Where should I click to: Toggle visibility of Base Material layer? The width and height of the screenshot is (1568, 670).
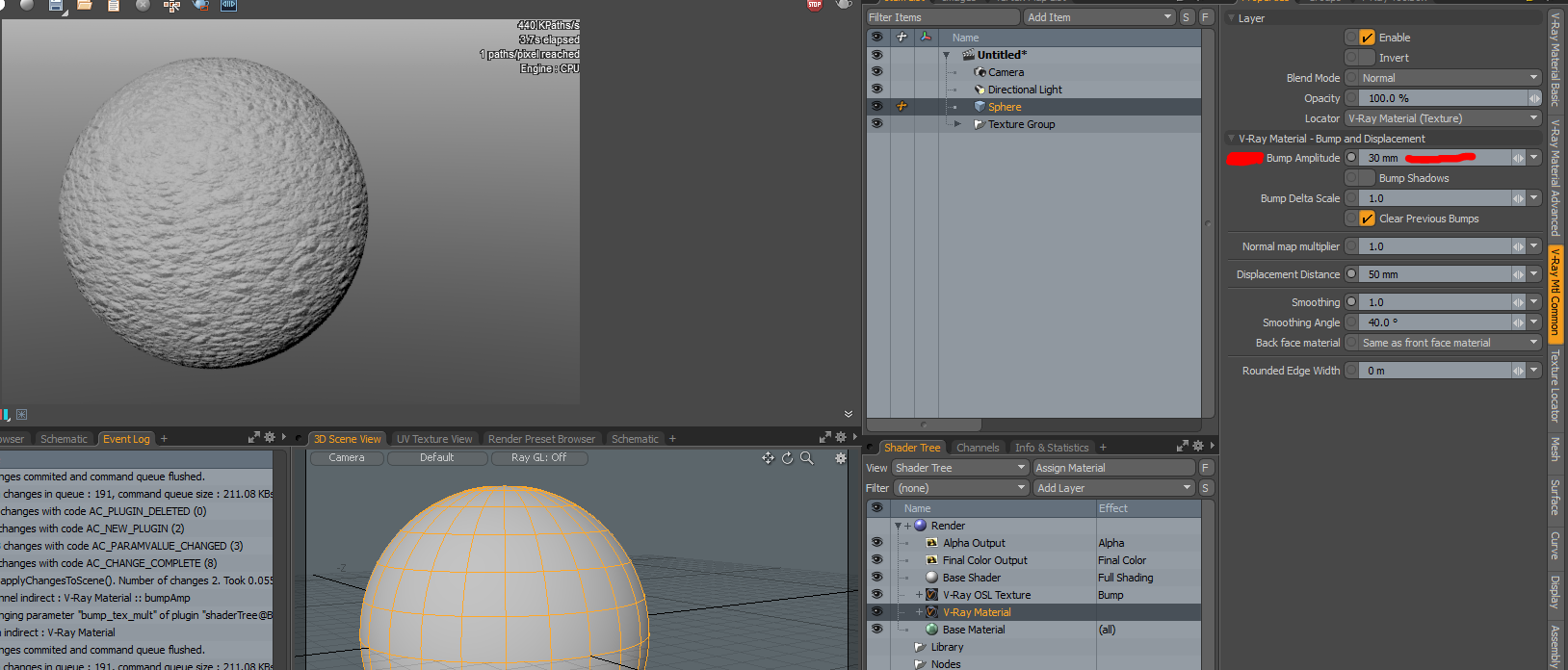(x=876, y=630)
